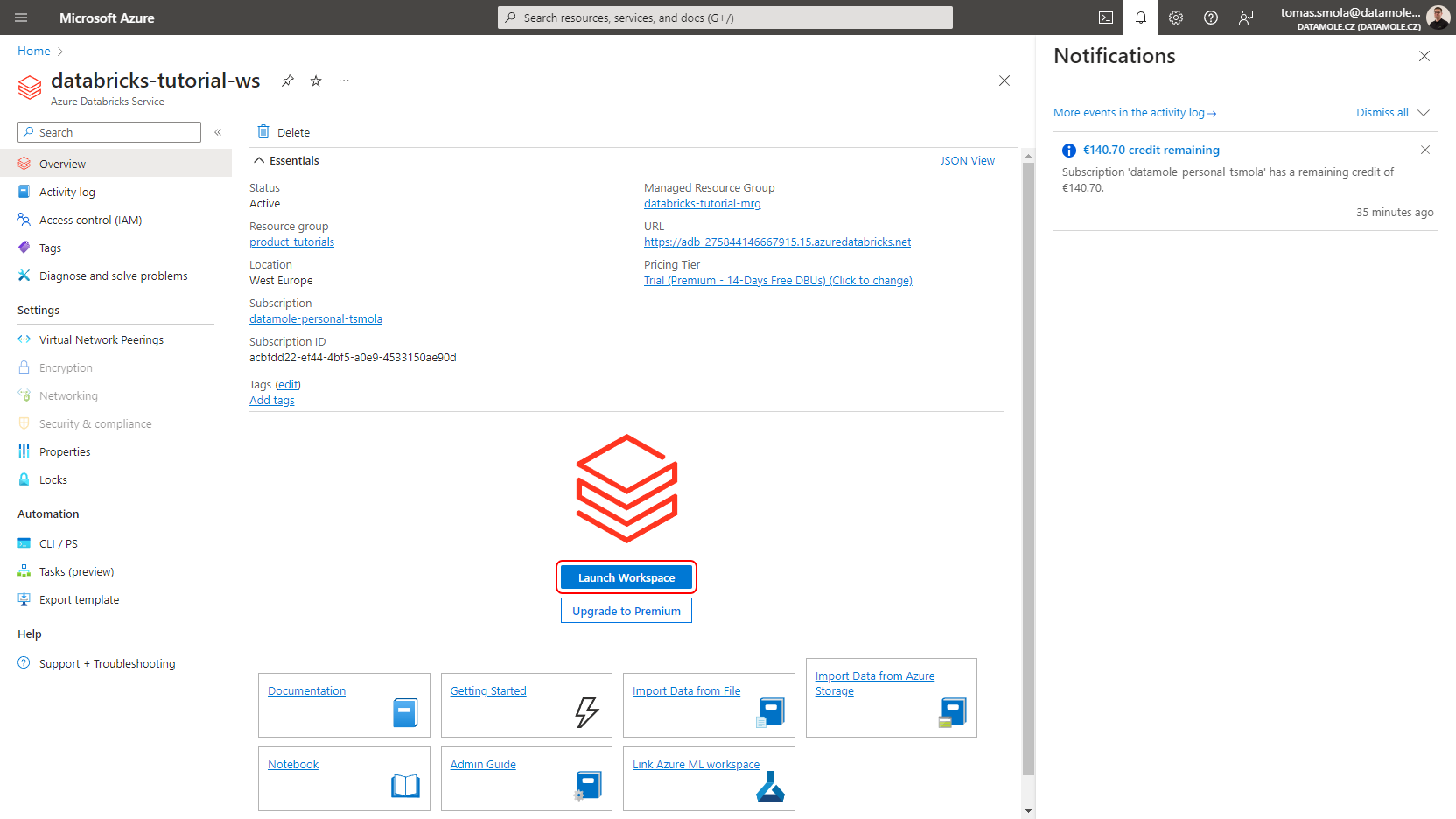Viewport: 1456px width, 819px height.
Task: Collapse the left sidebar menu
Action: click(x=218, y=132)
